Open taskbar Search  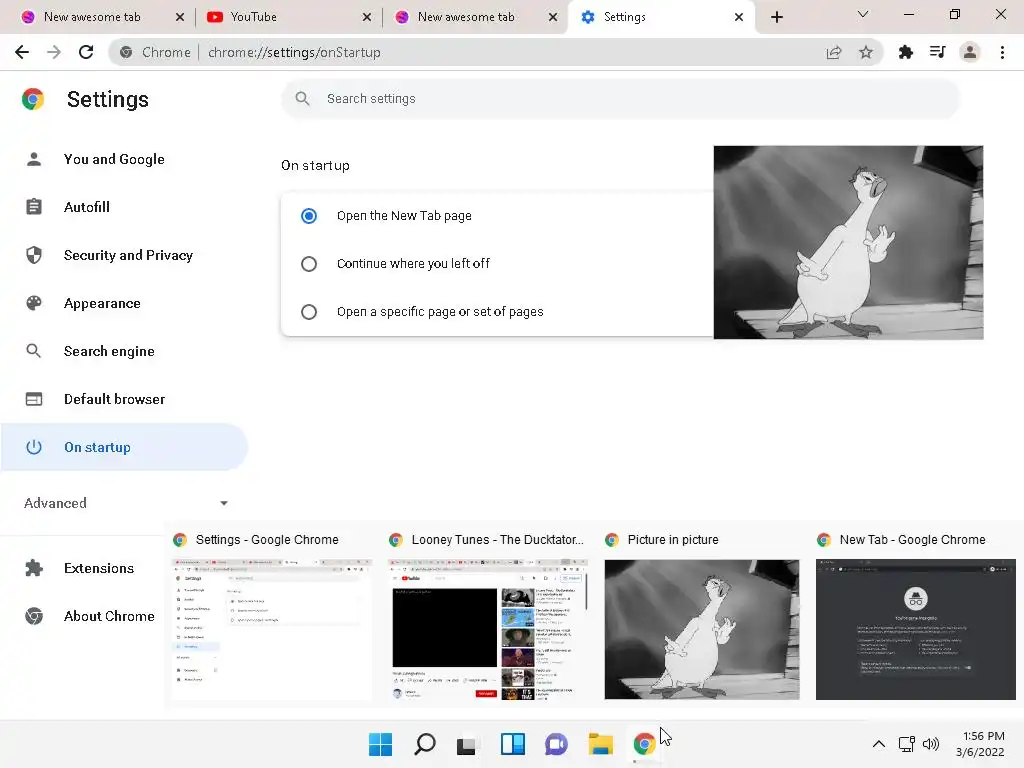click(424, 744)
